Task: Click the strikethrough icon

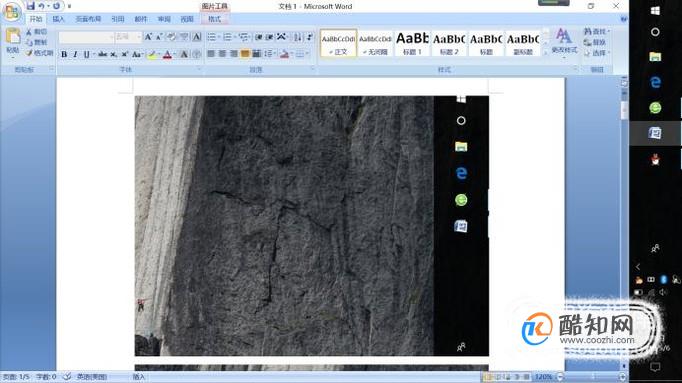Action: 102,54
